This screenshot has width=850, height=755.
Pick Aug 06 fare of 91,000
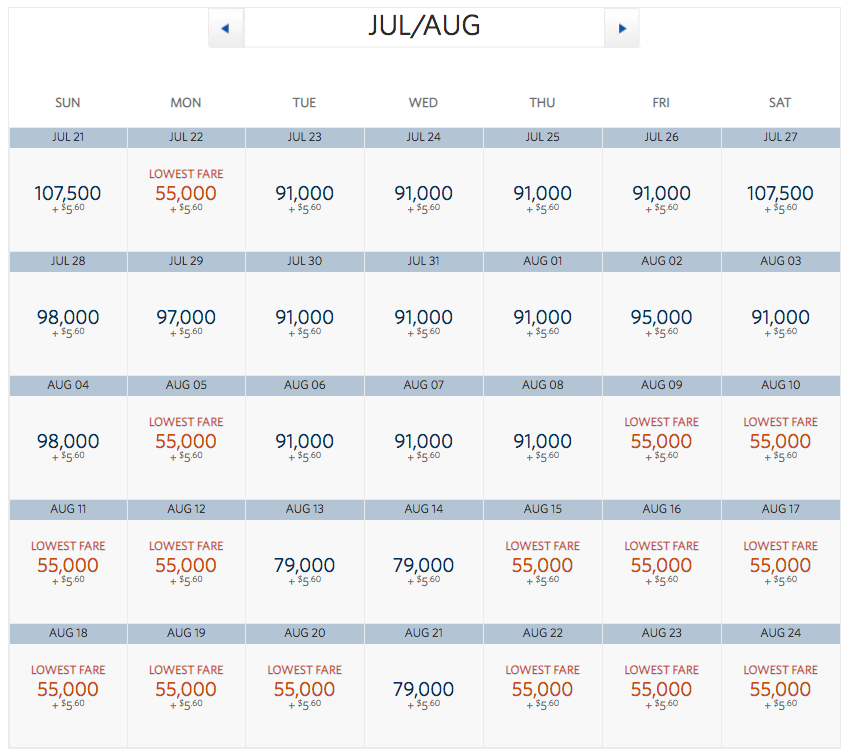(x=304, y=441)
